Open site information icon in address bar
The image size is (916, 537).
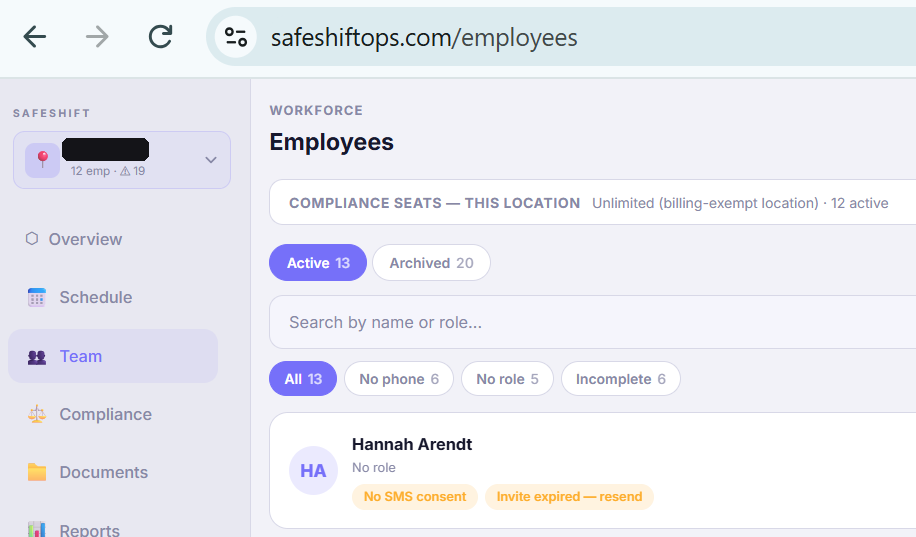pos(235,37)
